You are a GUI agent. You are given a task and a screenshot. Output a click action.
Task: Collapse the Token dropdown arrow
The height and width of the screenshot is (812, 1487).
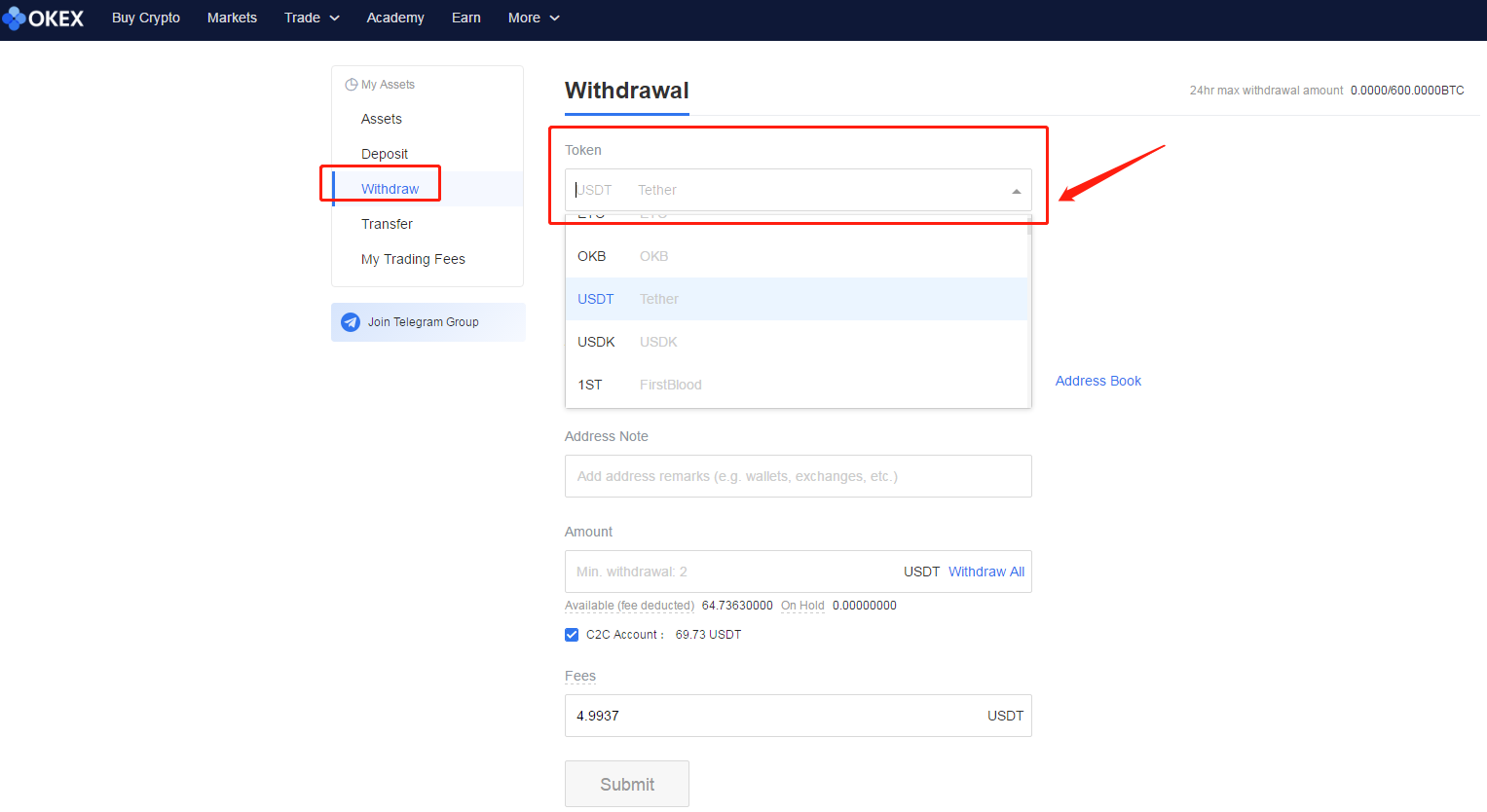pos(1016,191)
